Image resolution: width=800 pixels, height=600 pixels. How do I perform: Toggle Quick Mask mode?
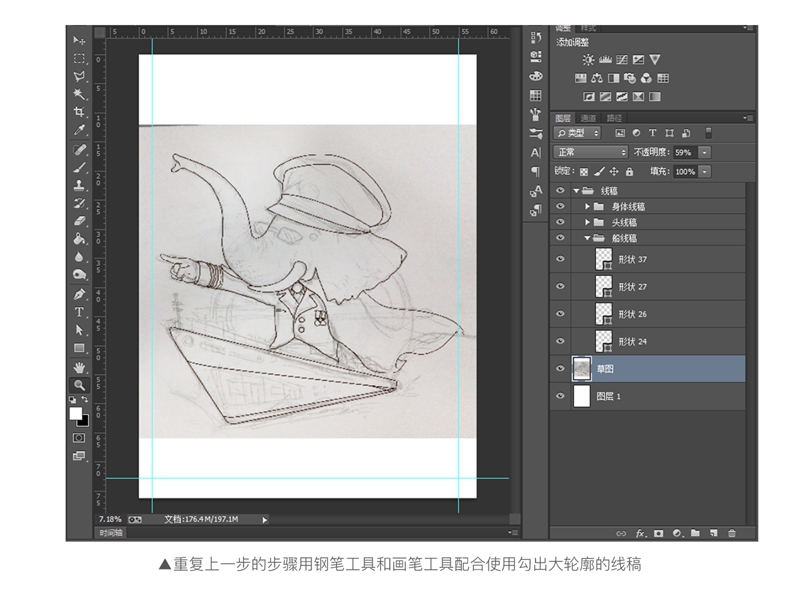click(79, 438)
